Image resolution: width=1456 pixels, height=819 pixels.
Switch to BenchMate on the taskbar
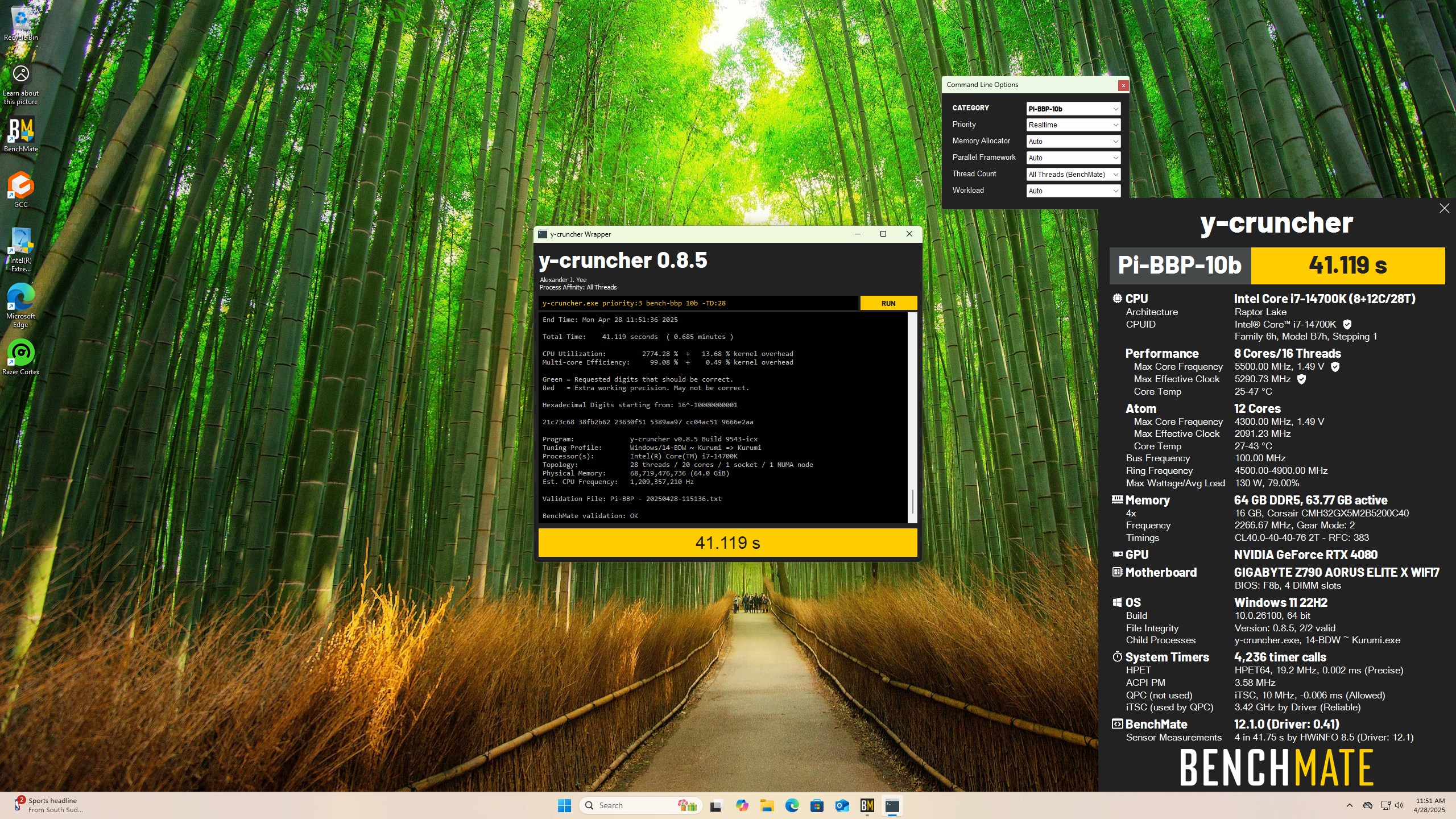[x=867, y=805]
